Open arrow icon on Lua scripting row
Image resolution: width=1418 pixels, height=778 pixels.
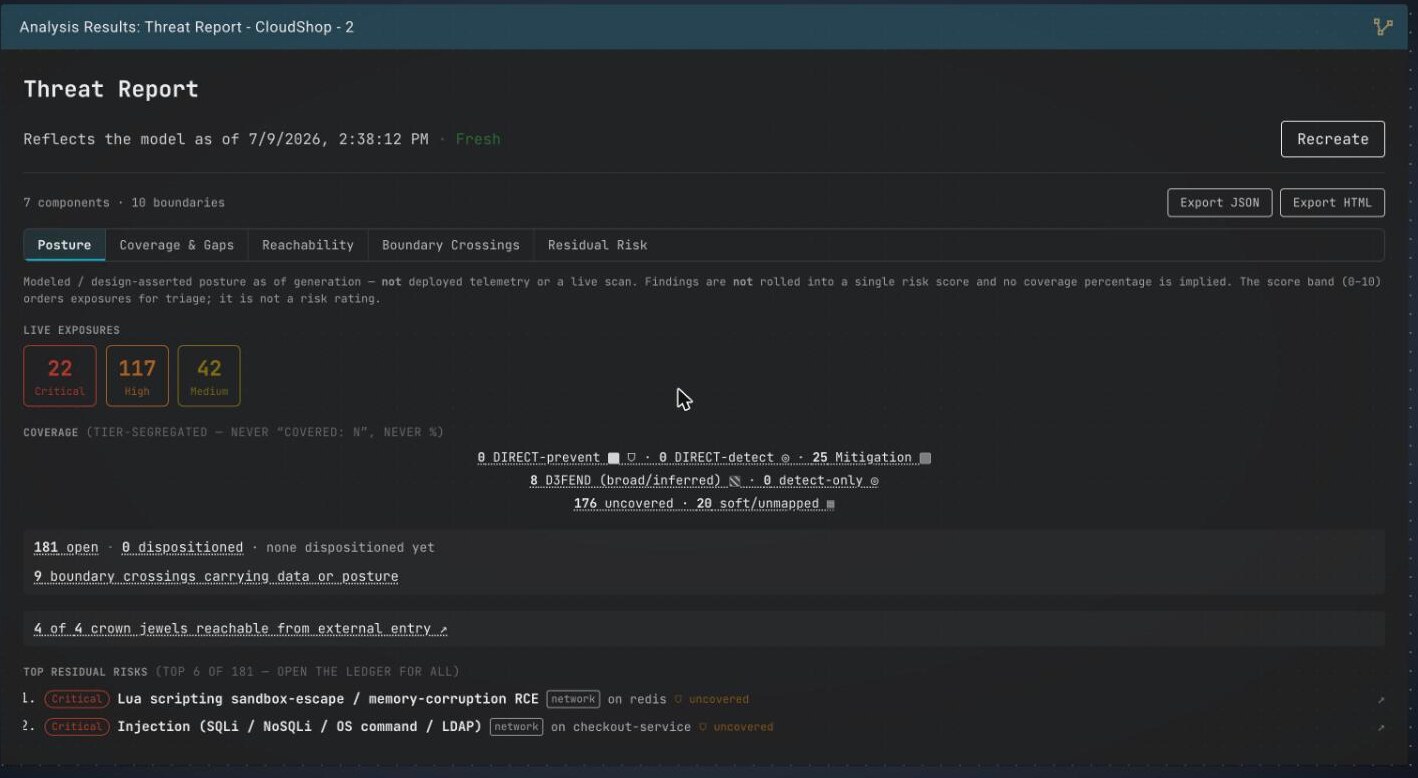tap(1381, 700)
